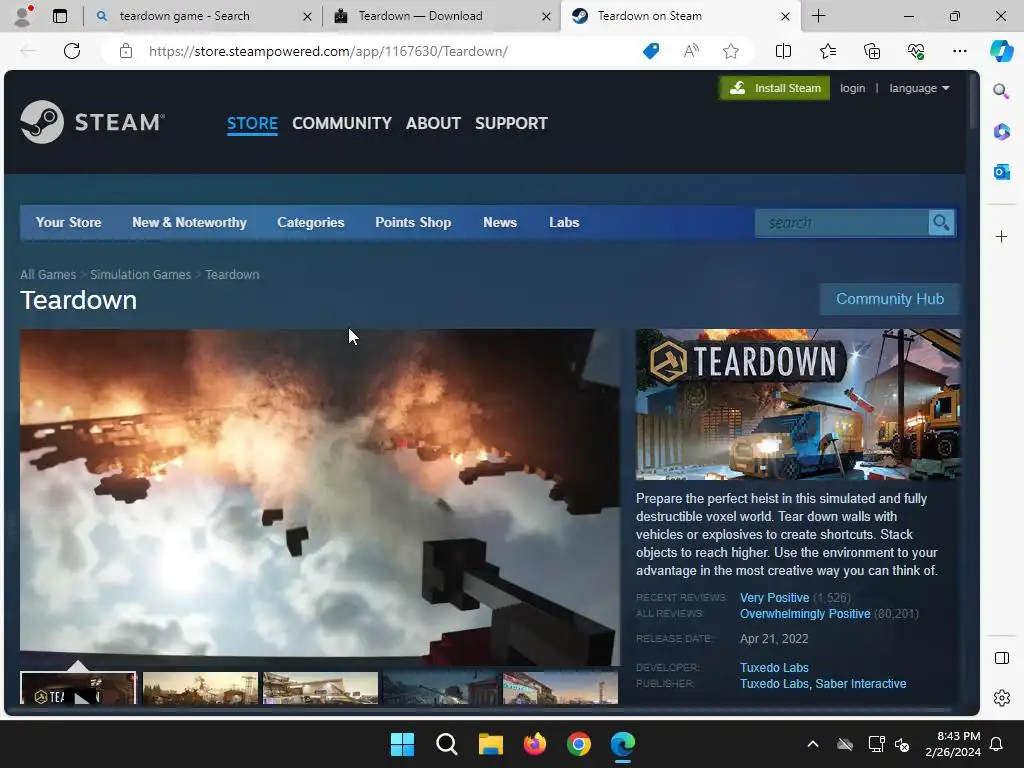Add page to favorites star icon
Screen dimensions: 1024x768
[731, 51]
